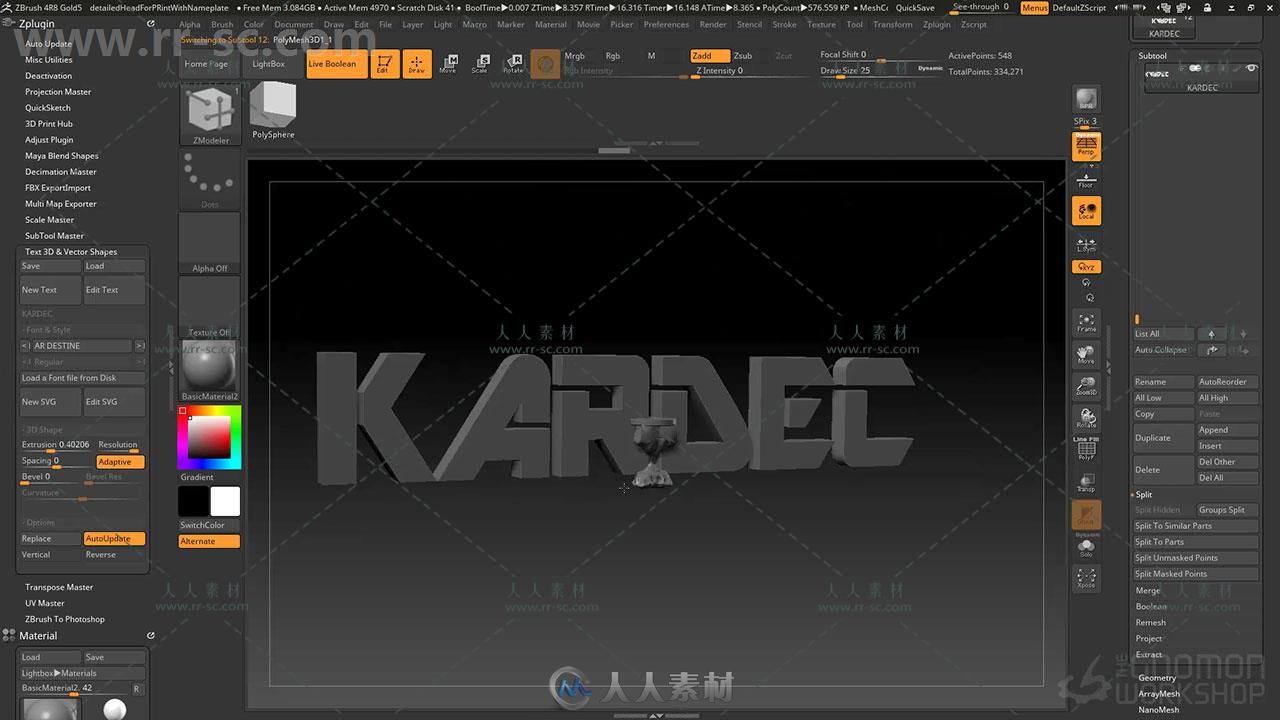Select the Move transform icon
Viewport: 1280px width, 720px height.
(x=448, y=64)
